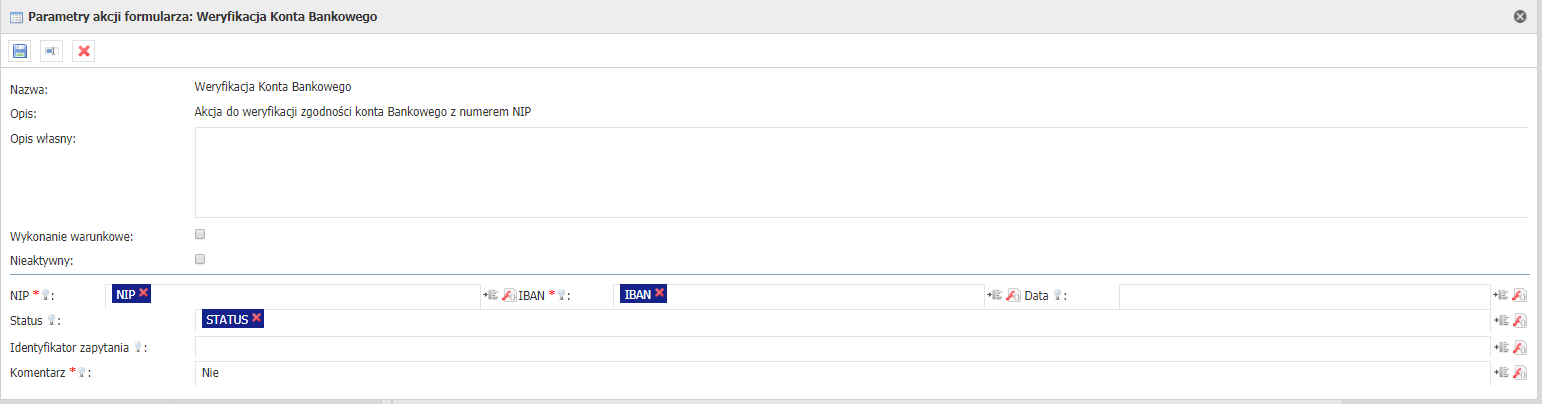Remove the IBAN tag from the field
The image size is (1542, 404).
pos(659,292)
